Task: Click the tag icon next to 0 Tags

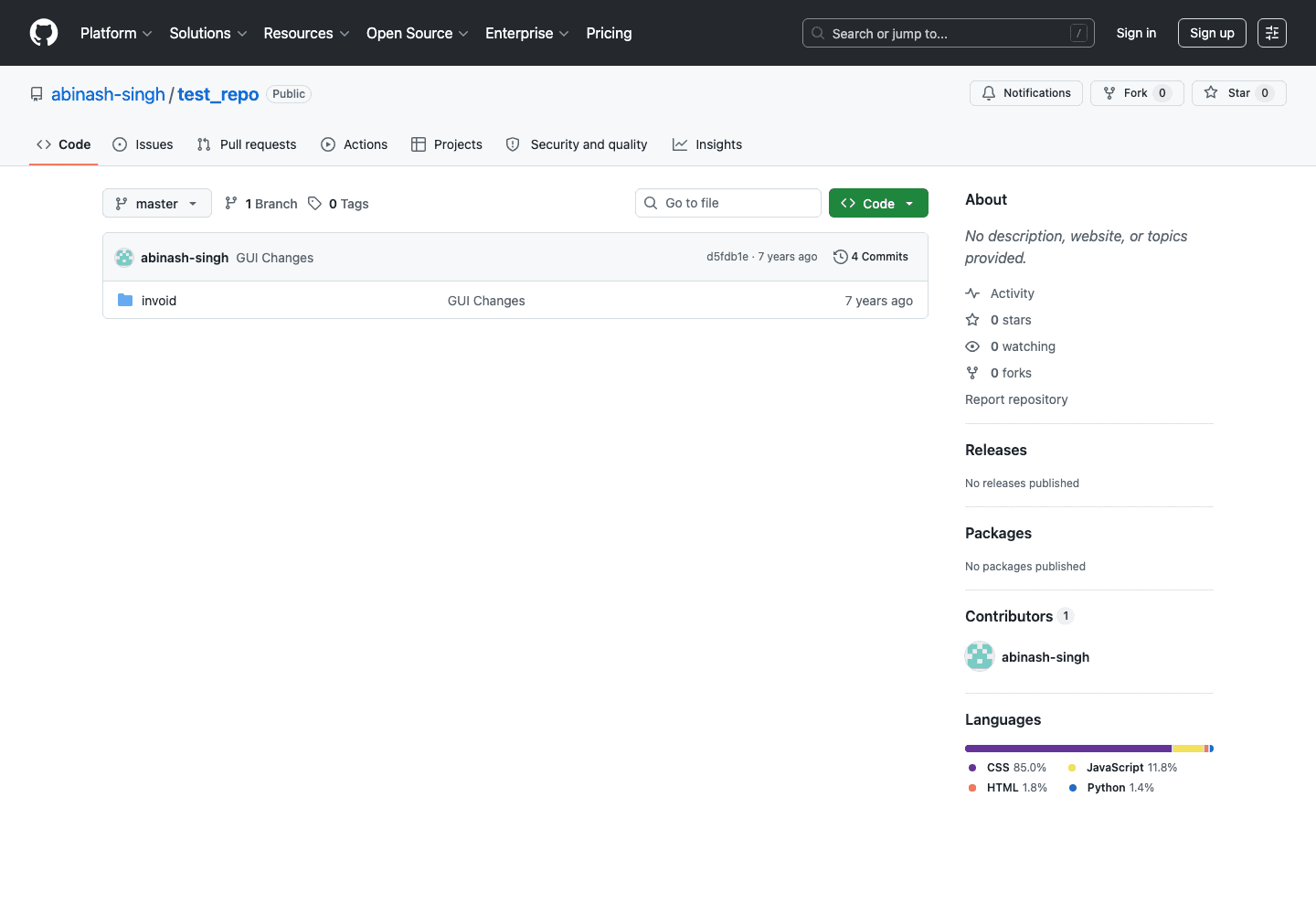Action: point(314,203)
